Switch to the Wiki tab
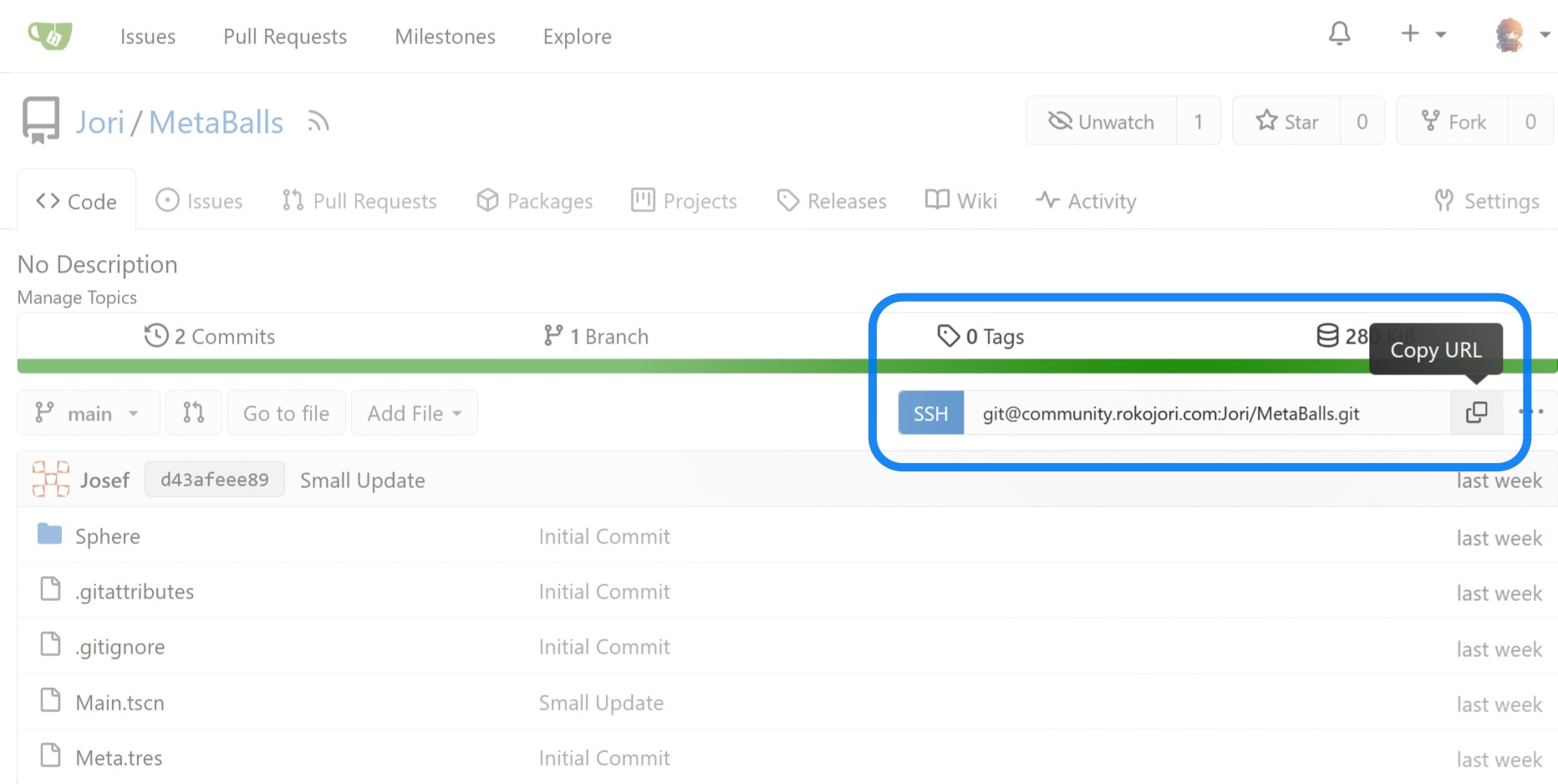This screenshot has height=784, width=1558. (x=961, y=201)
